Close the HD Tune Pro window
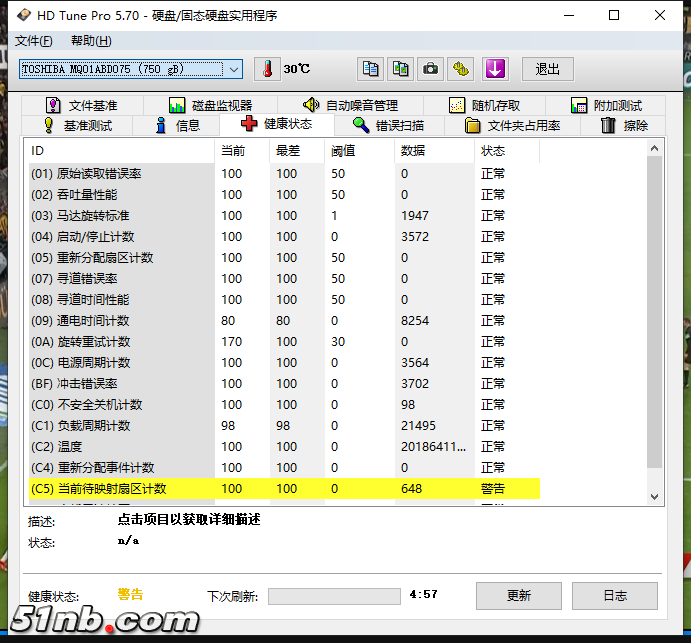This screenshot has width=691, height=643. coord(660,15)
